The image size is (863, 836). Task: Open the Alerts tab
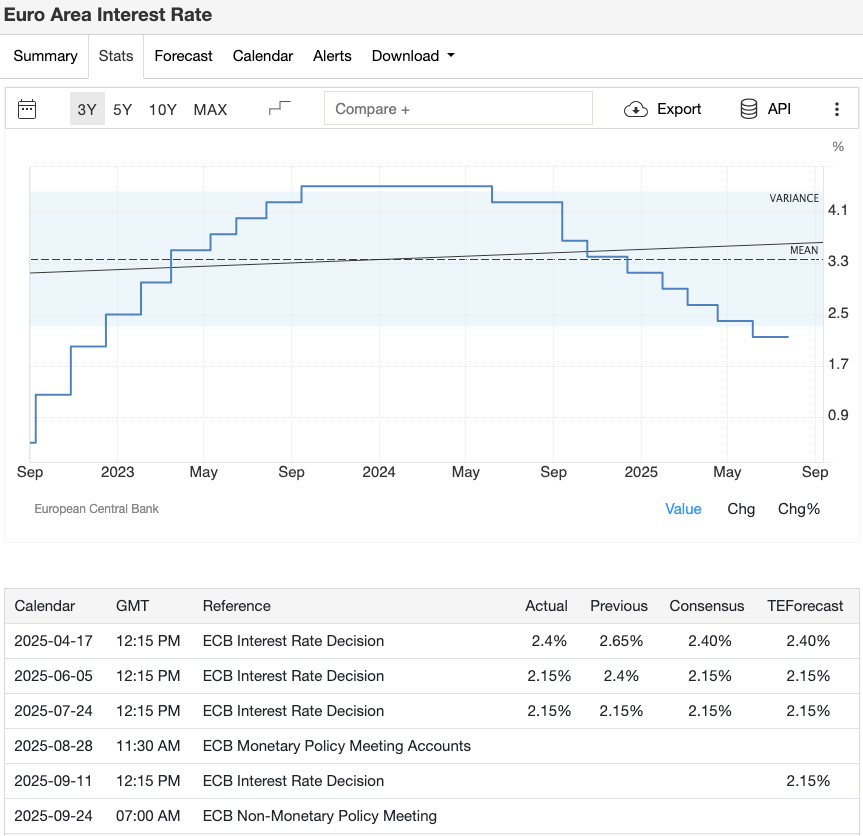click(x=332, y=56)
